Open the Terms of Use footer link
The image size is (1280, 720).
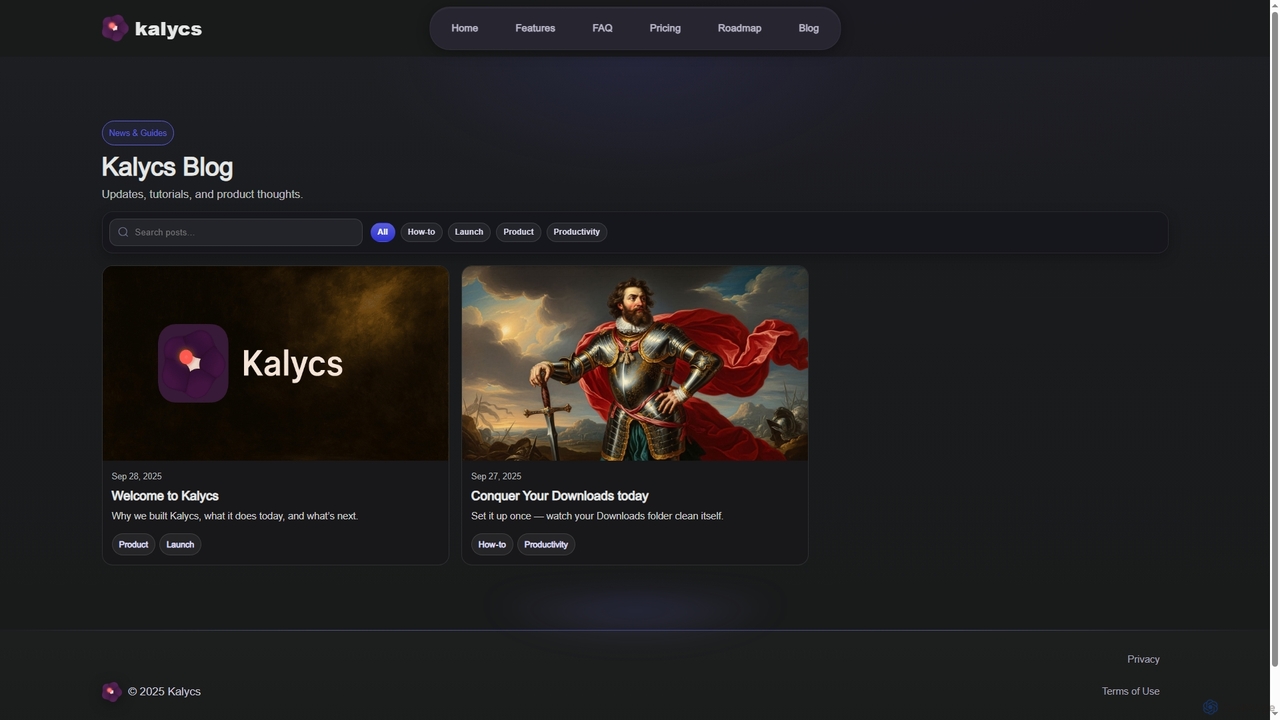pos(1131,691)
